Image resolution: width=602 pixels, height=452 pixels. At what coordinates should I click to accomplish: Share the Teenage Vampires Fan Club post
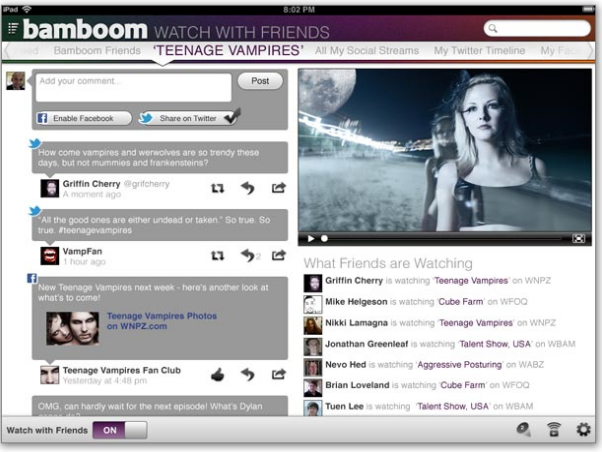pyautogui.click(x=279, y=374)
